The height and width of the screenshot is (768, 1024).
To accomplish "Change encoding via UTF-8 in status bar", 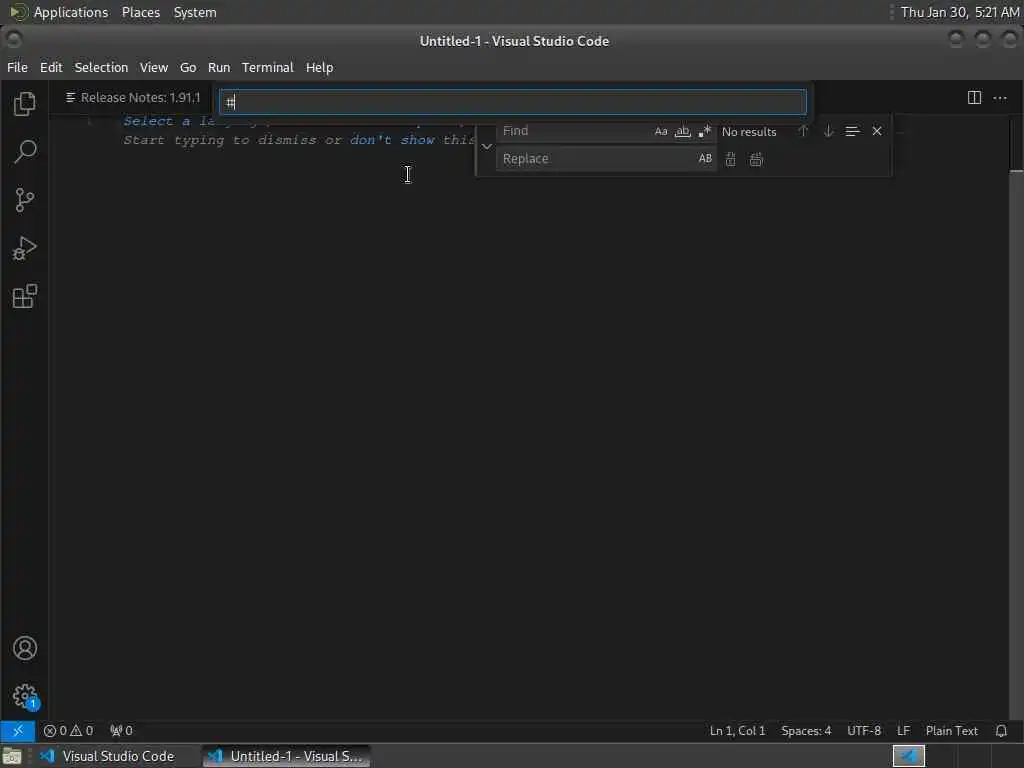I will [863, 731].
